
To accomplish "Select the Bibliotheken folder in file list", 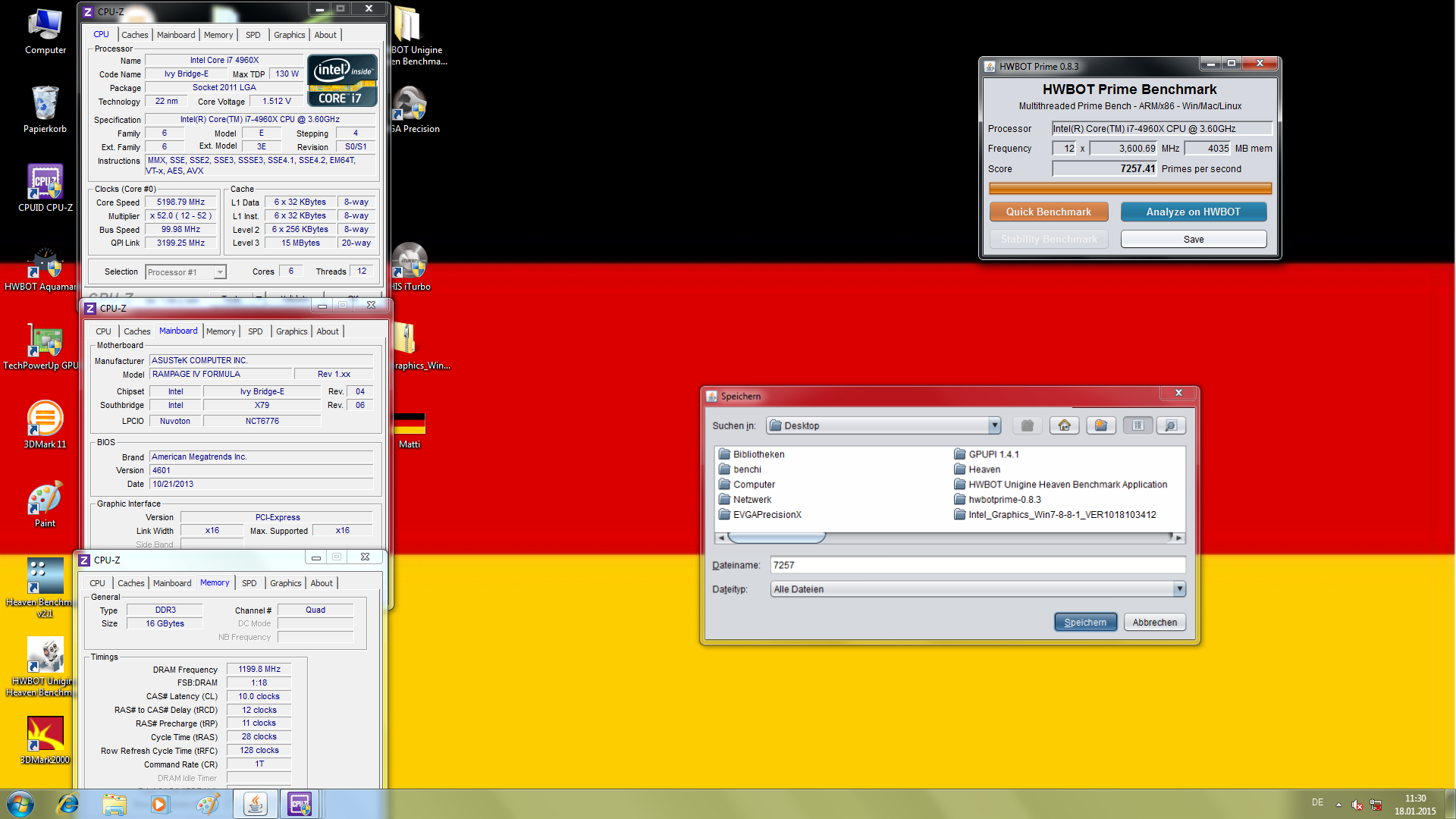I will (x=751, y=454).
